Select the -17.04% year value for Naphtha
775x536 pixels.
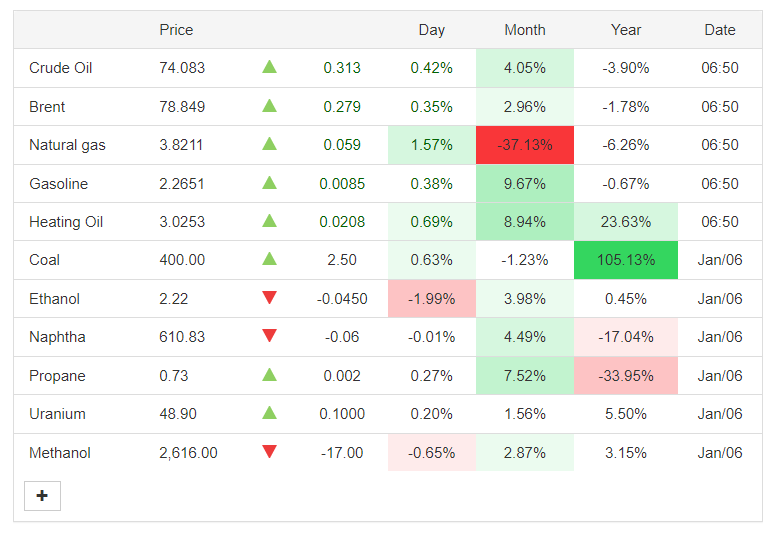tap(626, 337)
